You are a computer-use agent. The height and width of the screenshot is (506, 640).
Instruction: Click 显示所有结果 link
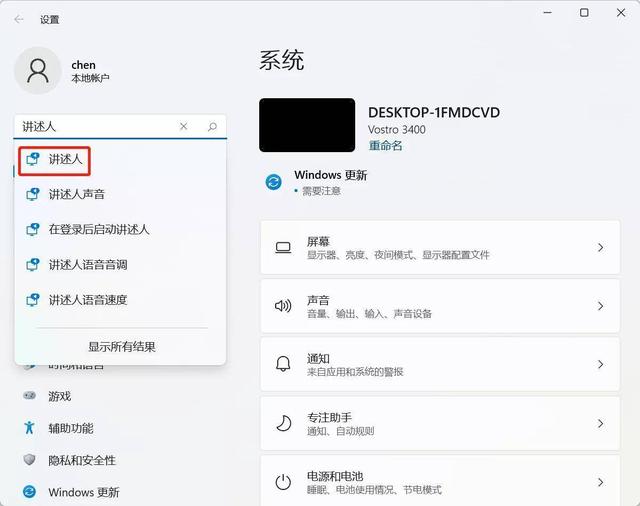coord(122,347)
